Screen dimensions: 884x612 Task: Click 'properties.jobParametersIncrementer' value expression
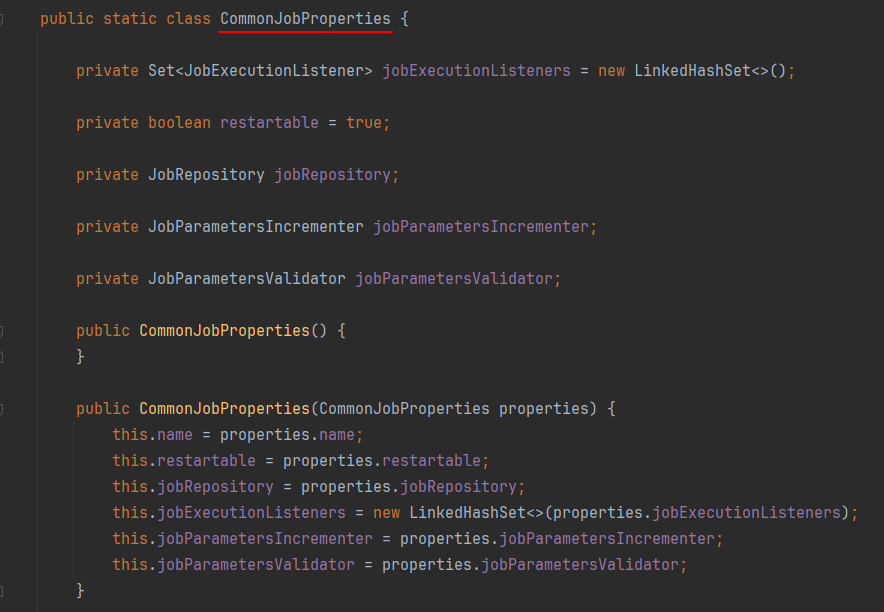(558, 538)
